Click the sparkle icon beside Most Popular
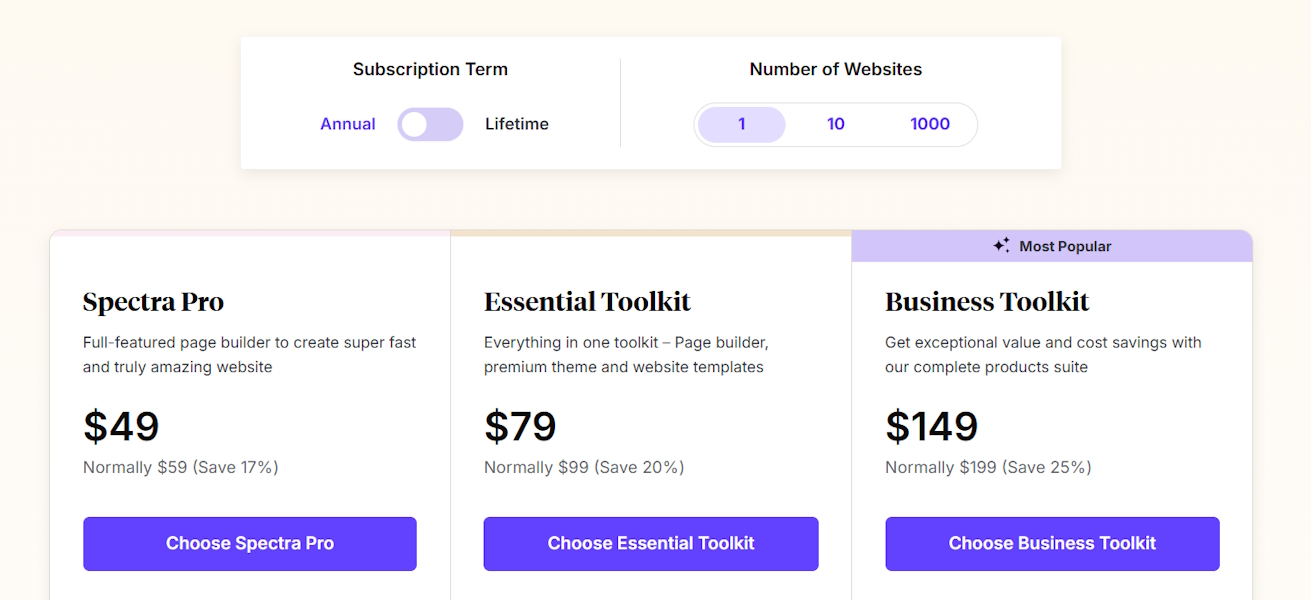The height and width of the screenshot is (600, 1311). pos(1001,245)
